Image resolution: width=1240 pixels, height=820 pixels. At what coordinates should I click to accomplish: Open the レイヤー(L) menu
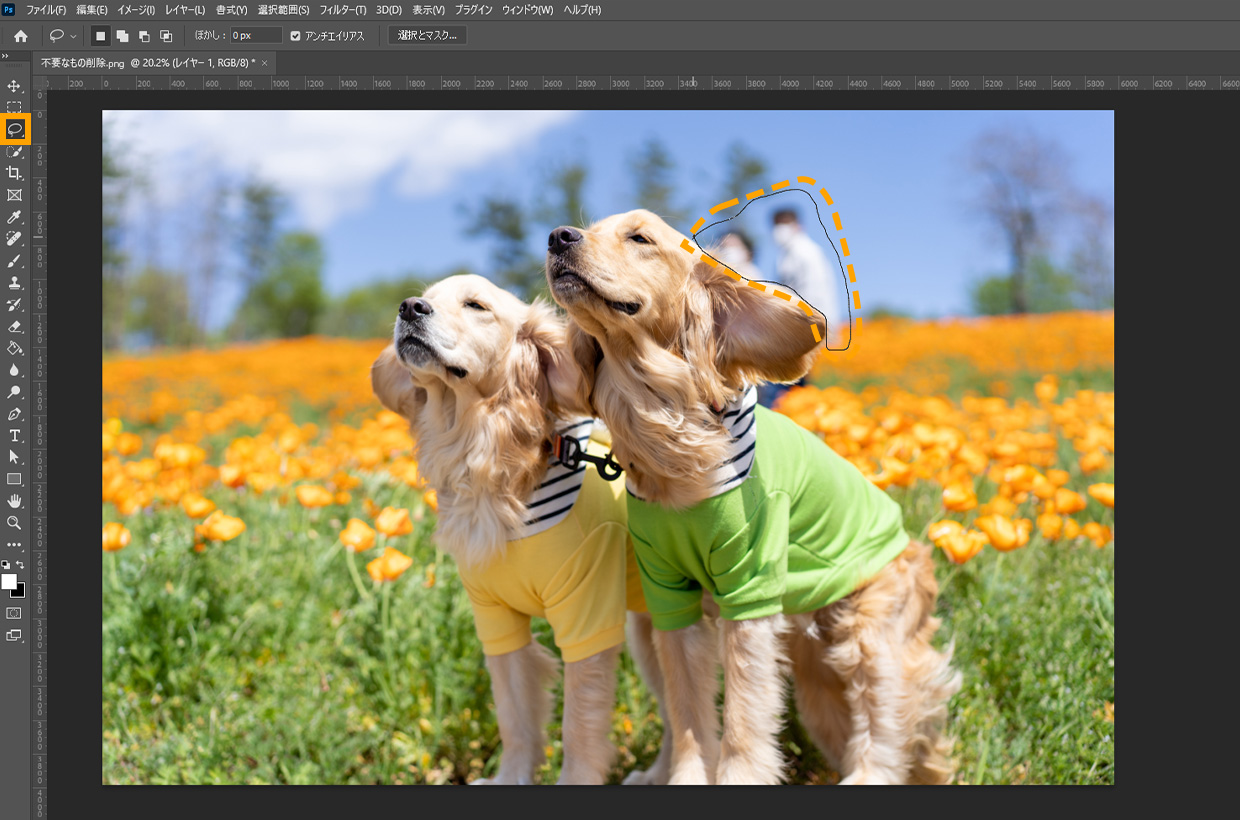[185, 9]
